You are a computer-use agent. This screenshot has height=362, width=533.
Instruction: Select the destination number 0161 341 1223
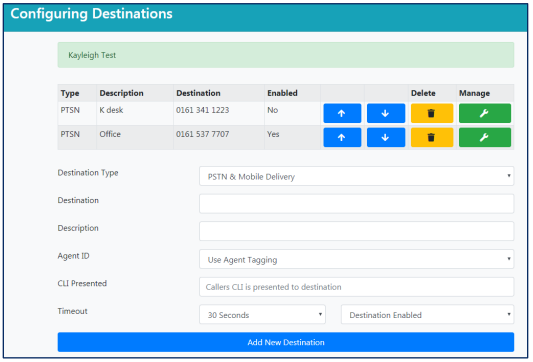pyautogui.click(x=203, y=110)
